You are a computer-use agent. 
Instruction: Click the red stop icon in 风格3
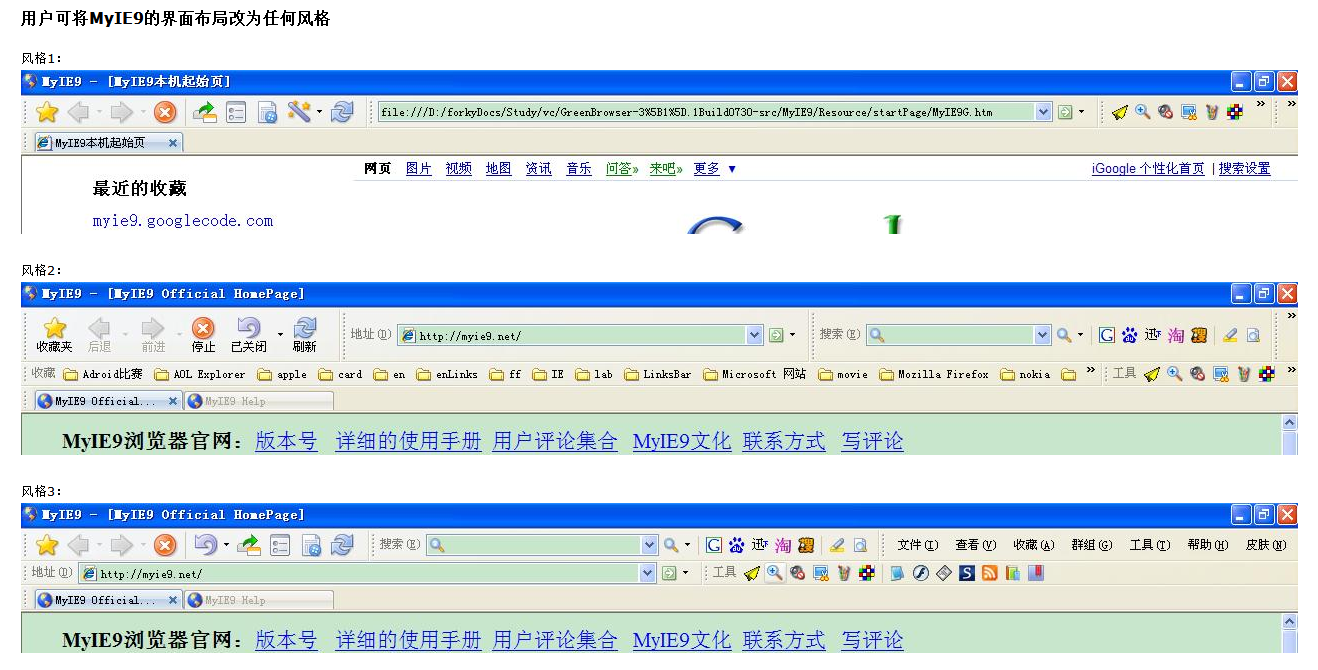coord(165,545)
